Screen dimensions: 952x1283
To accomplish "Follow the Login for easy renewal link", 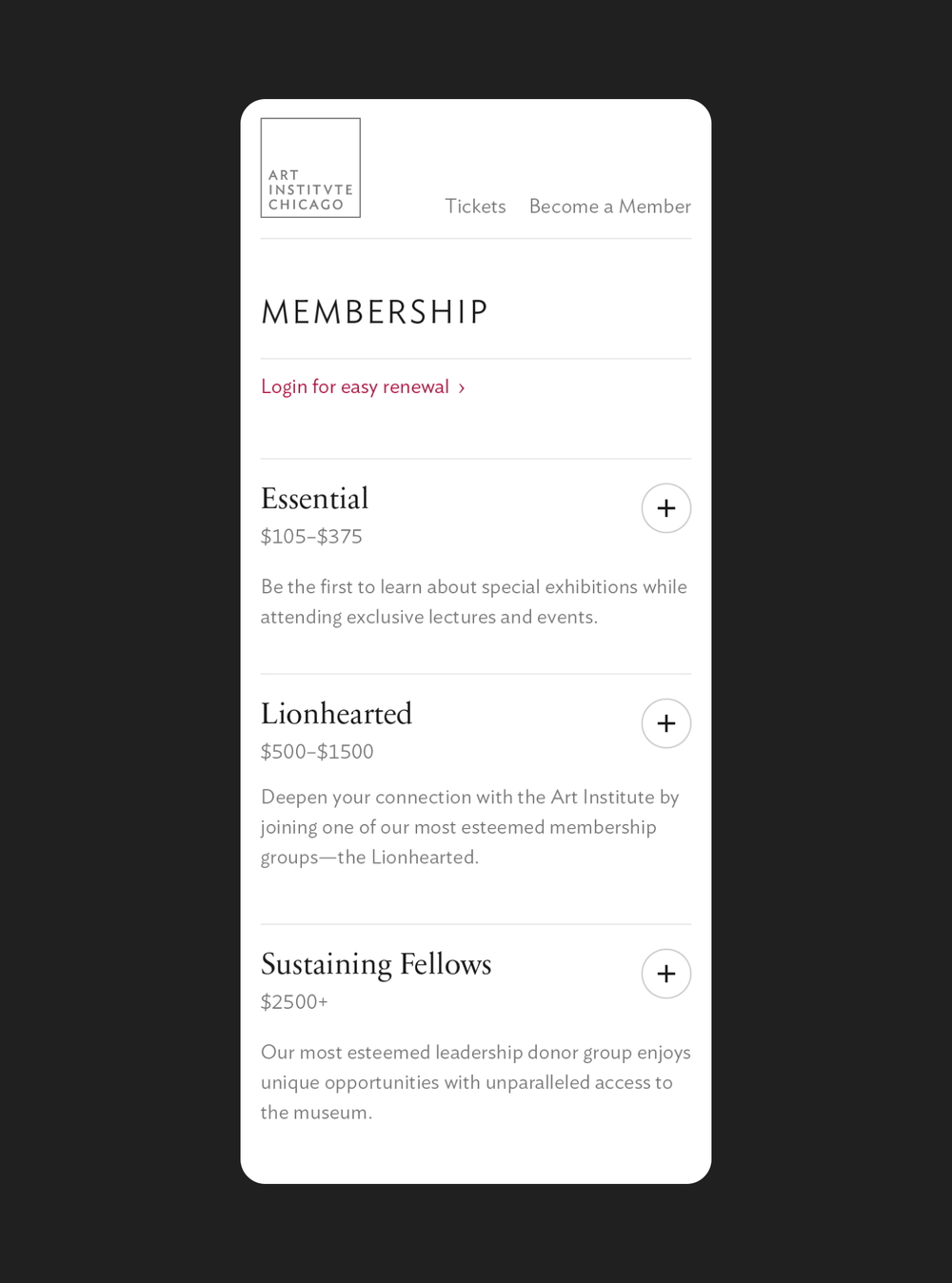I will tap(354, 387).
